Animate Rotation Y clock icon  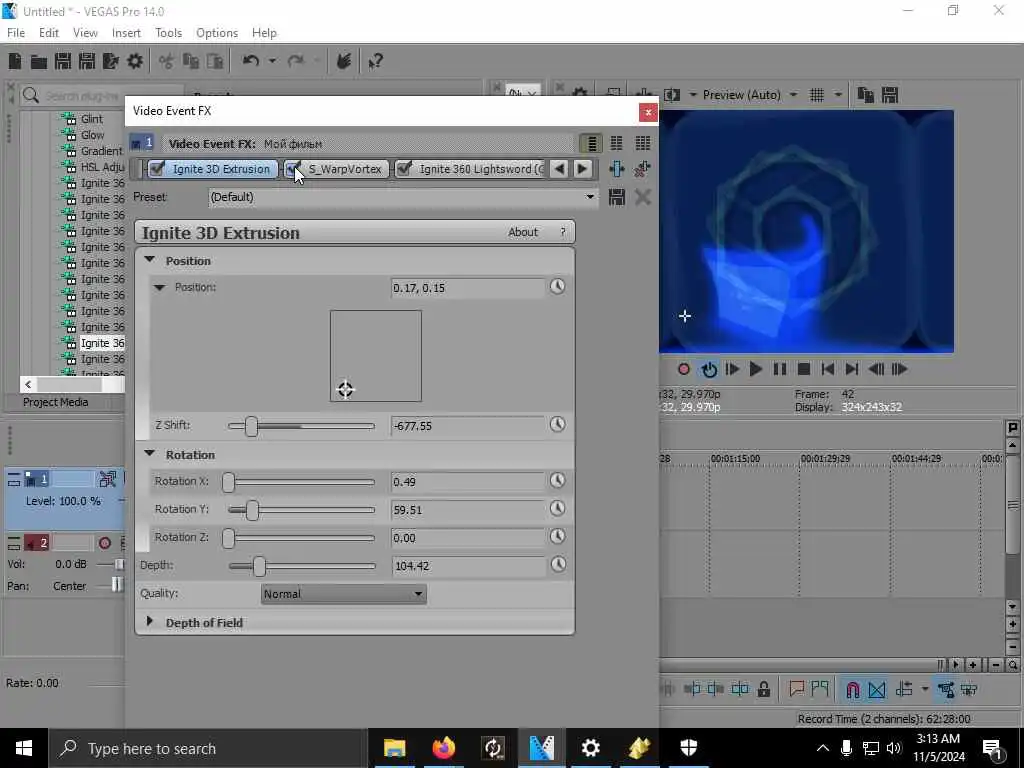tap(557, 509)
